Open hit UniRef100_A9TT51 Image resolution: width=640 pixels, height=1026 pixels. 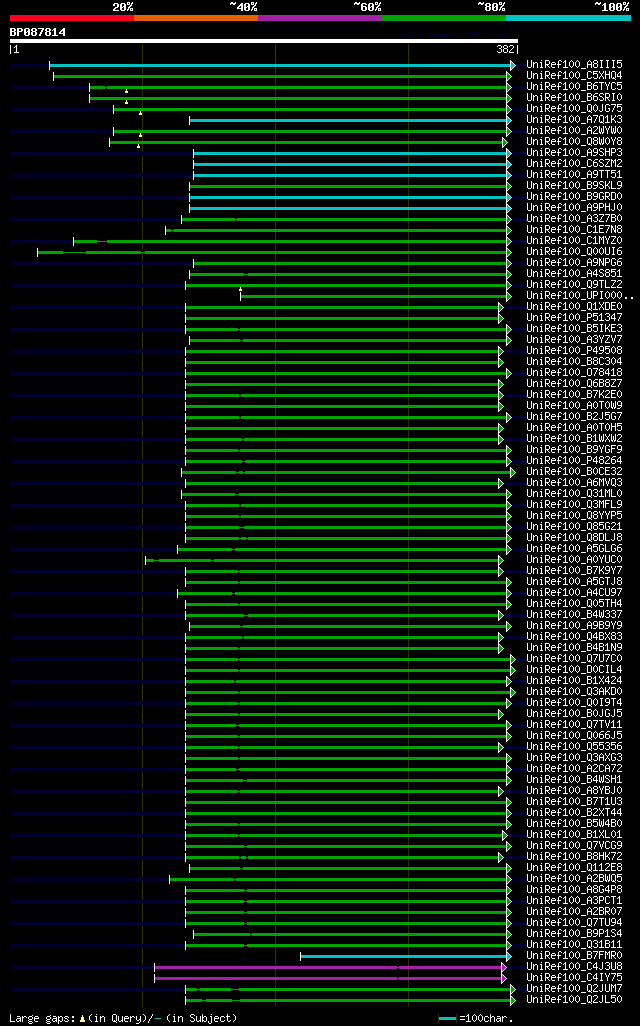tap(574, 175)
